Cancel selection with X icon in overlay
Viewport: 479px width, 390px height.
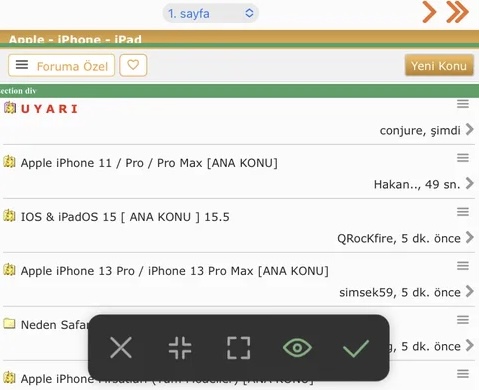121,348
